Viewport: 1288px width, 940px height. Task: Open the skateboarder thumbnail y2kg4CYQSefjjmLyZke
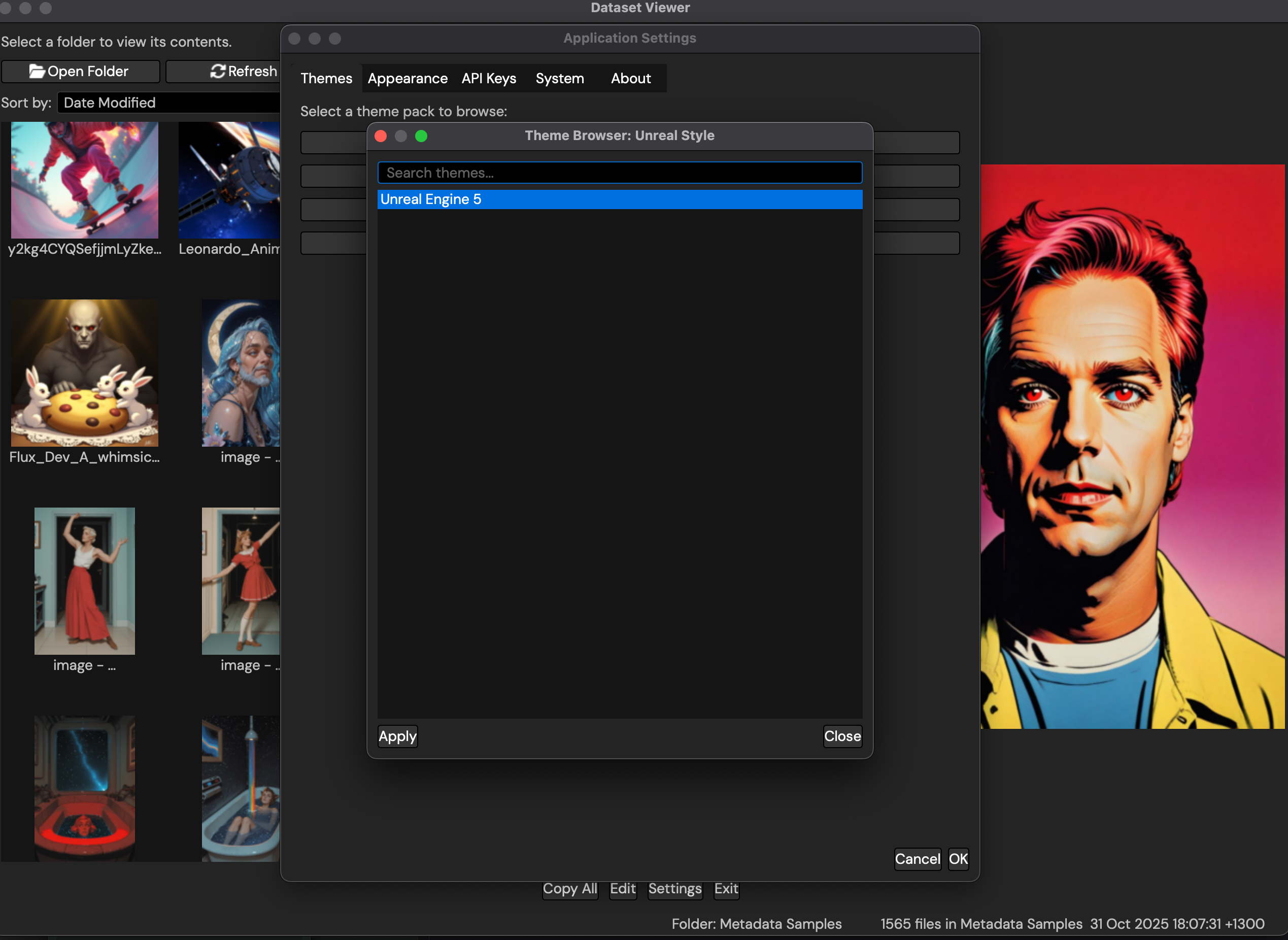pyautogui.click(x=84, y=179)
